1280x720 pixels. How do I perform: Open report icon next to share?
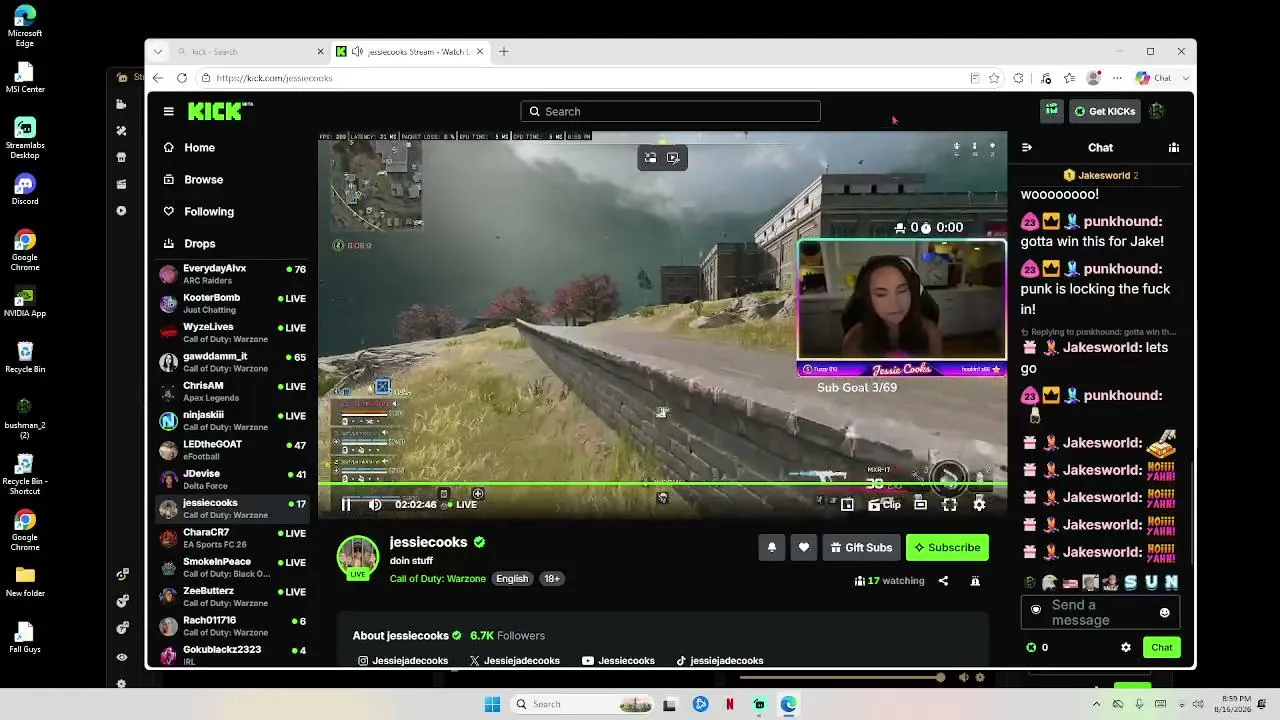(975, 581)
